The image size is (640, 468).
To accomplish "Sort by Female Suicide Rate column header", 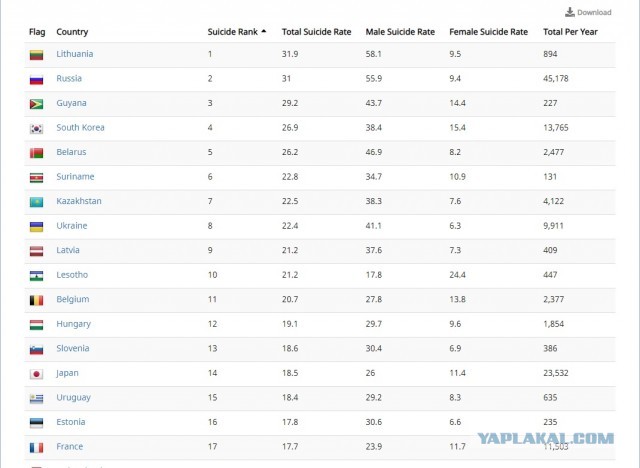I will (488, 32).
